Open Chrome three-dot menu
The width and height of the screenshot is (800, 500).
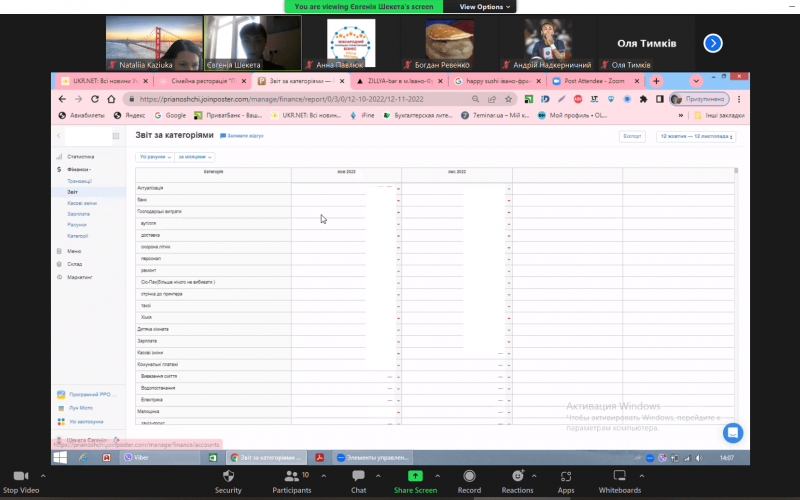(x=739, y=99)
